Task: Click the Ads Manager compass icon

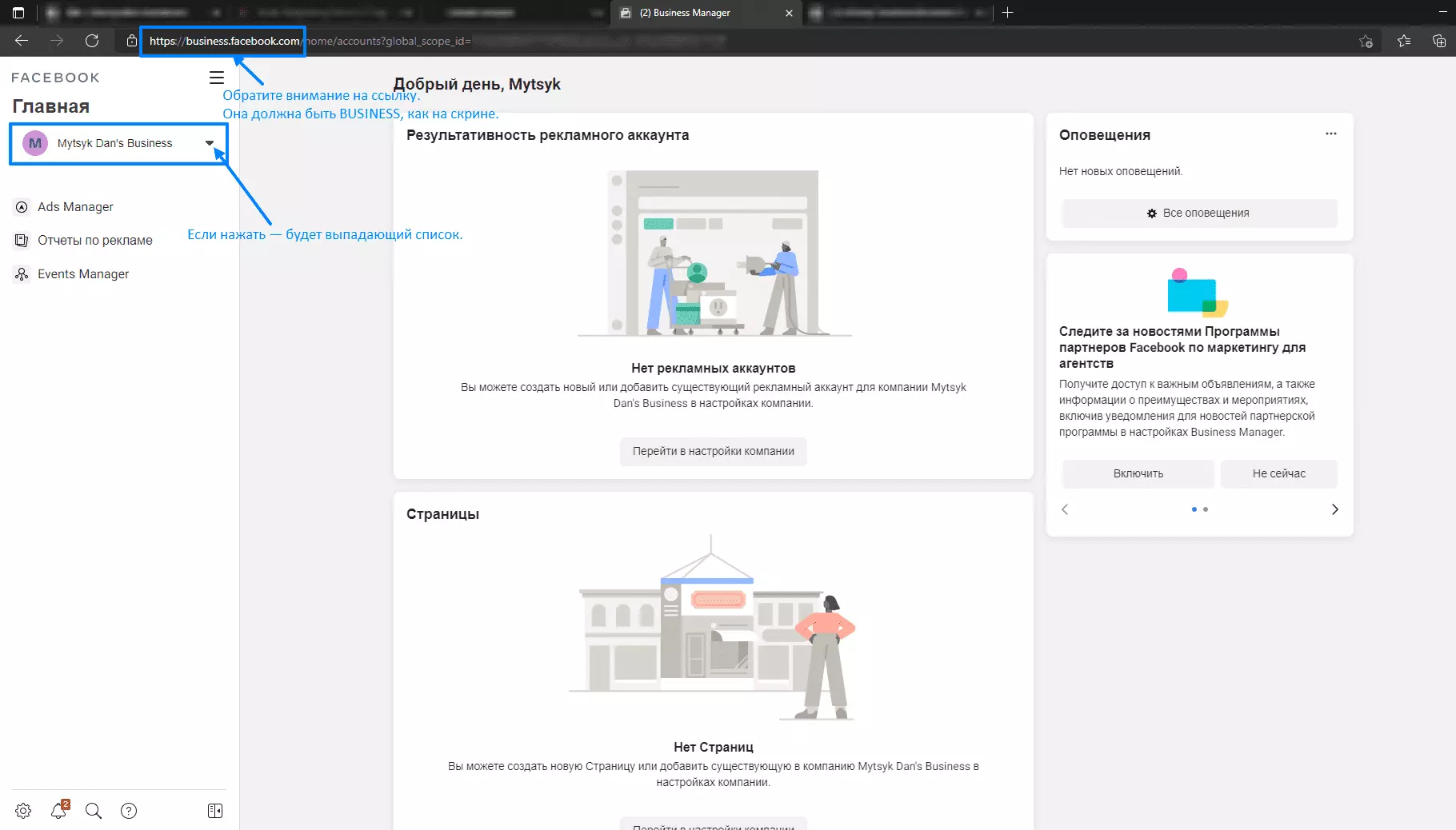Action: coord(22,206)
